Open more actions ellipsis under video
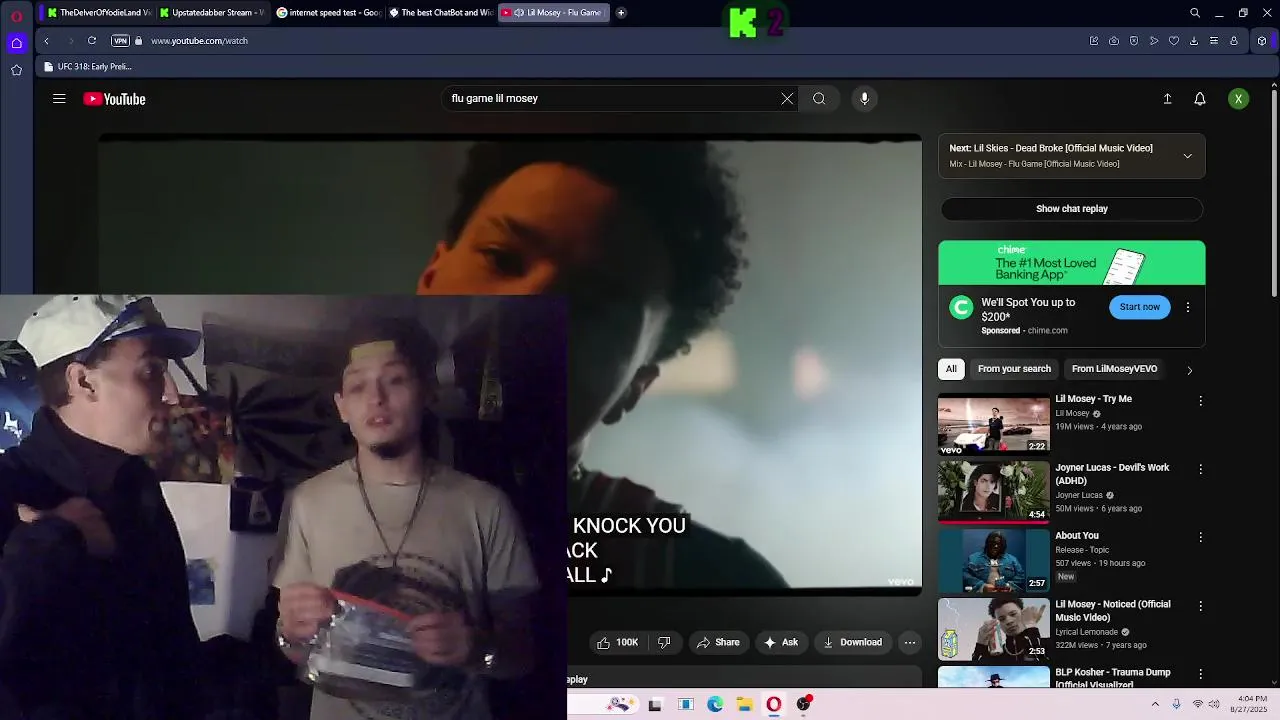Screen dimensions: 1280x720 (910, 643)
